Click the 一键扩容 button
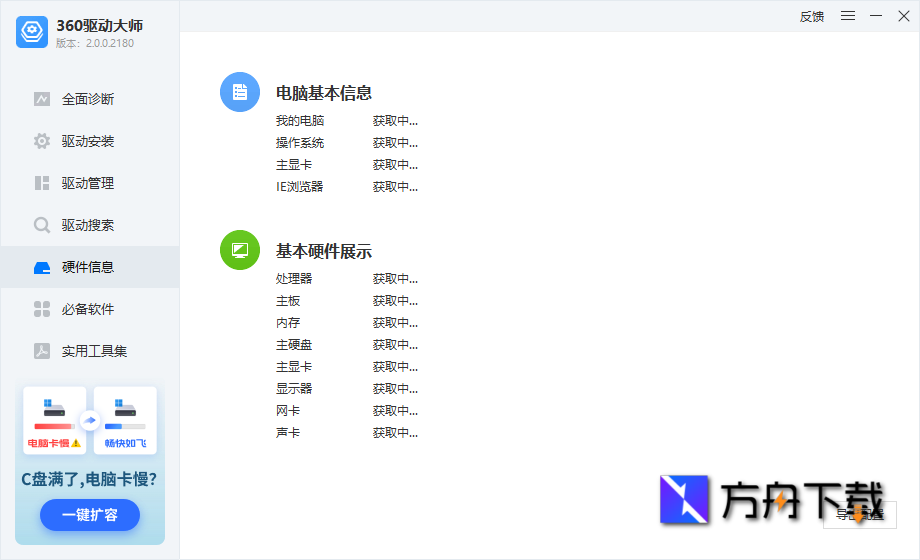This screenshot has height=560, width=920. (x=90, y=515)
